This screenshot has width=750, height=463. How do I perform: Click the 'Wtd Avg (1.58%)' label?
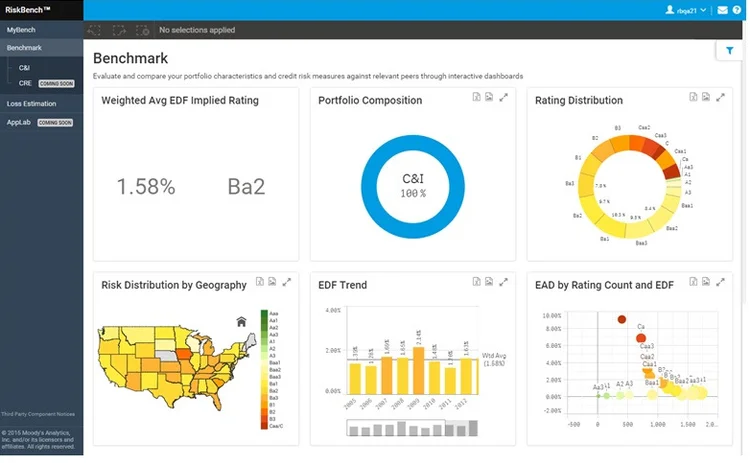[x=494, y=359]
